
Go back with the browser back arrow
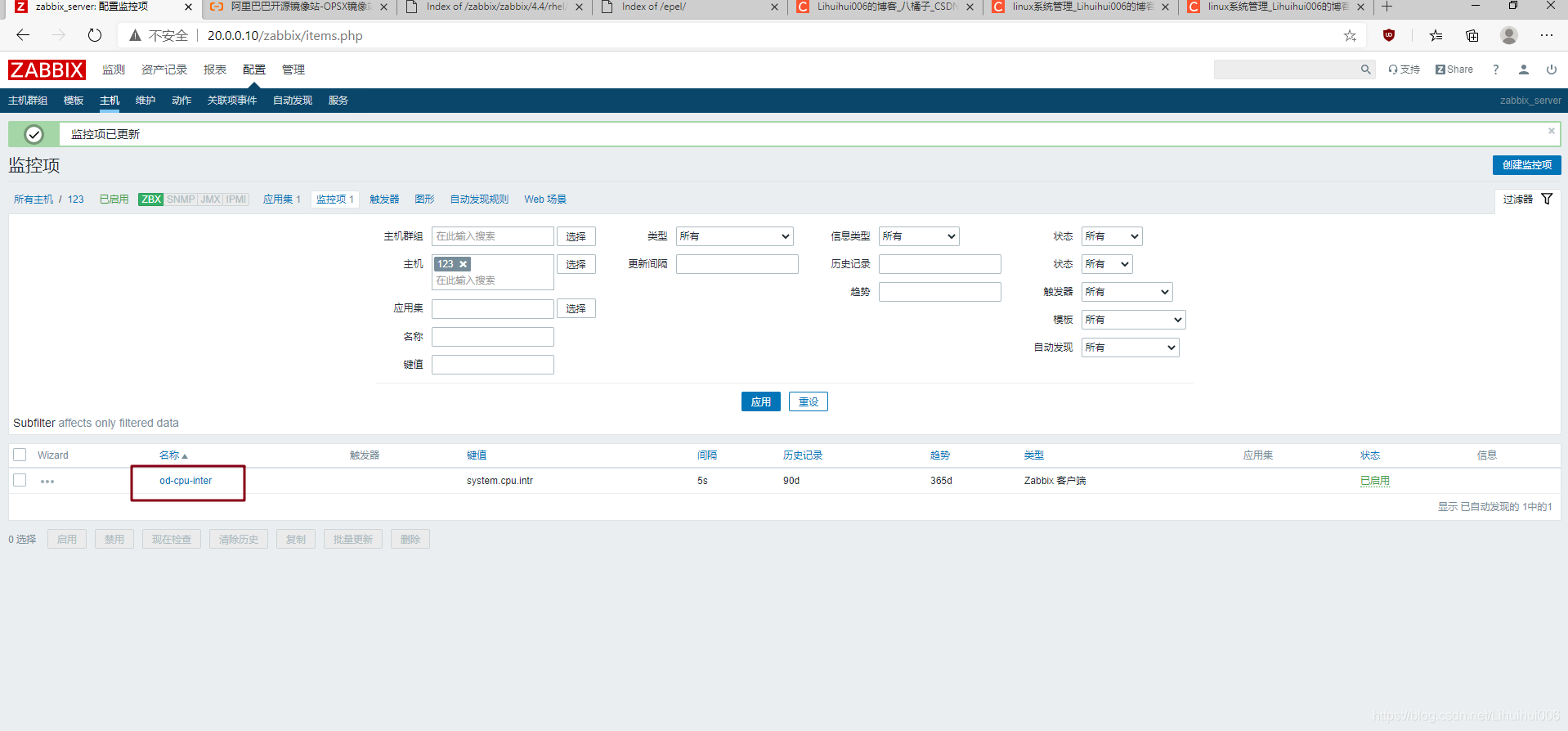point(23,35)
